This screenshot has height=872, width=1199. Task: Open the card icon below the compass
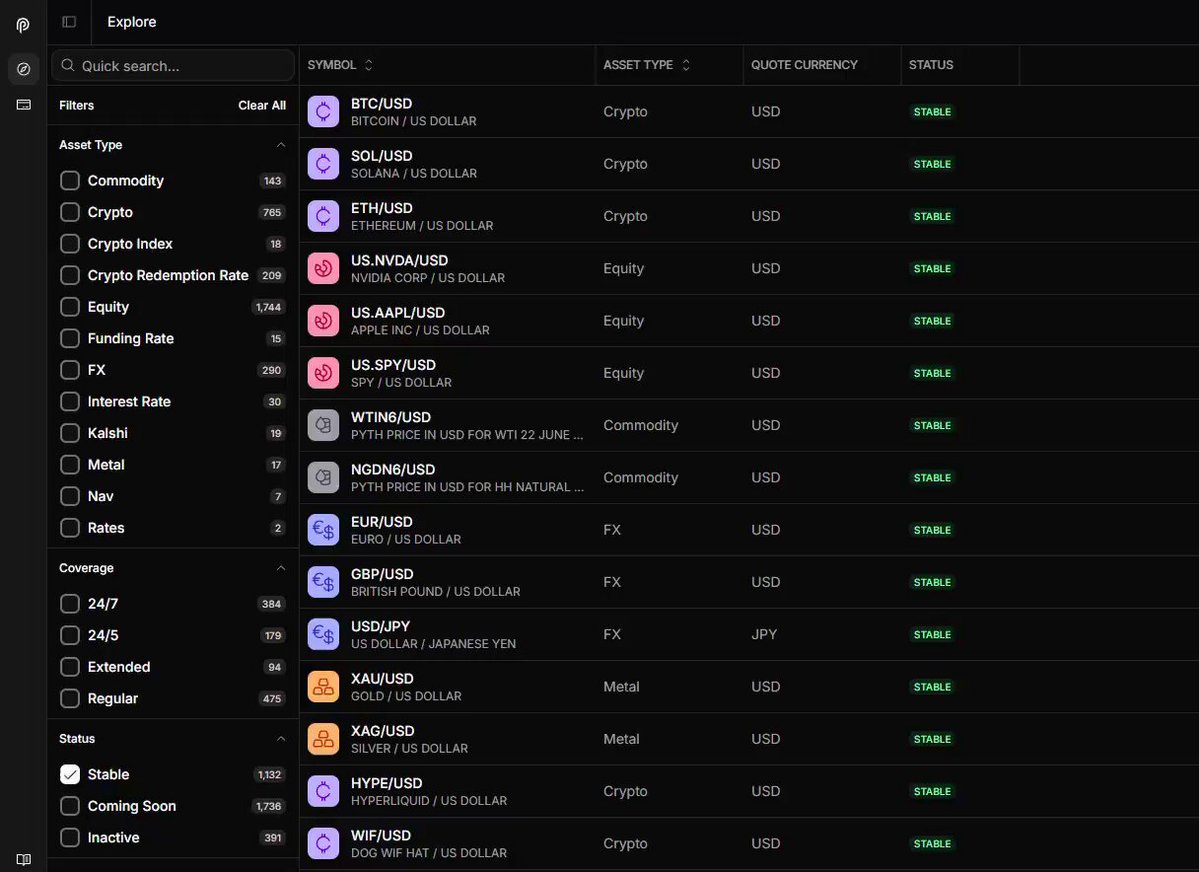(x=24, y=104)
